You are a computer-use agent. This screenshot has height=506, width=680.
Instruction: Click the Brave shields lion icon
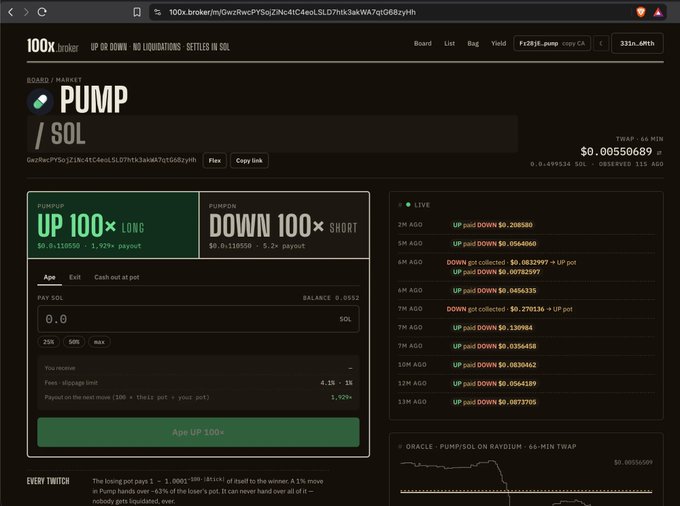tap(641, 12)
